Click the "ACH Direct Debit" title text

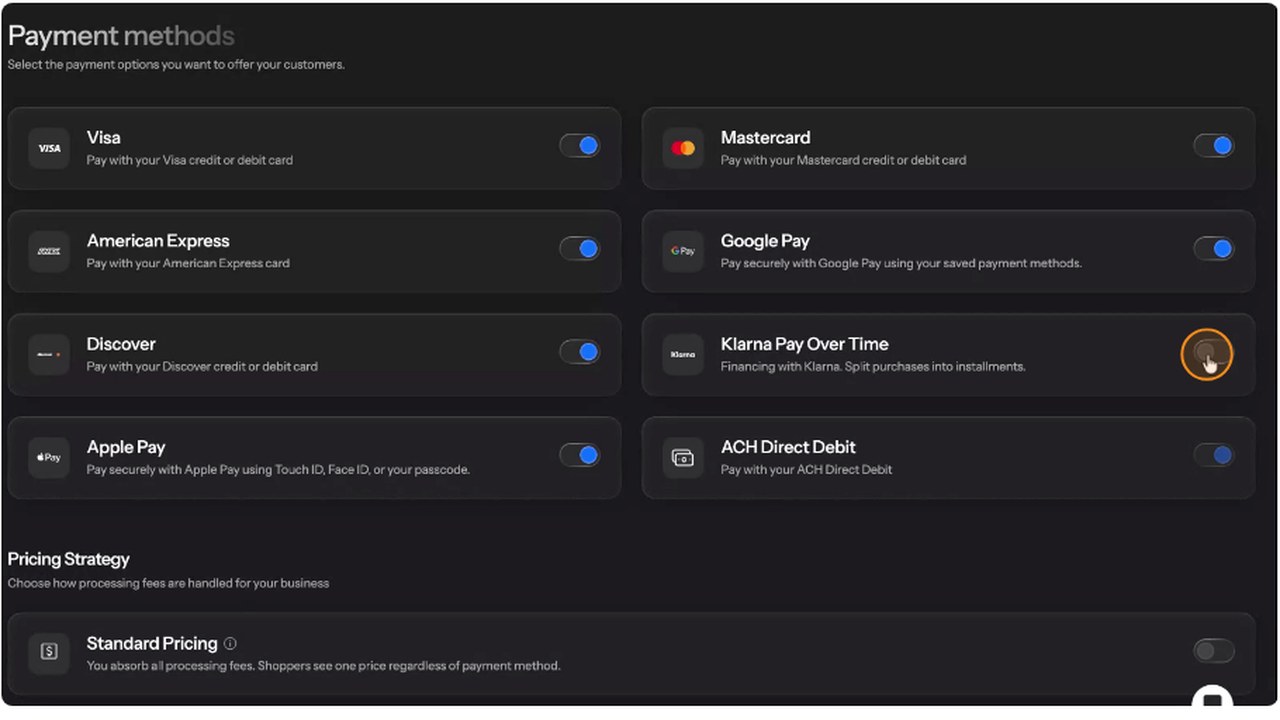[788, 447]
